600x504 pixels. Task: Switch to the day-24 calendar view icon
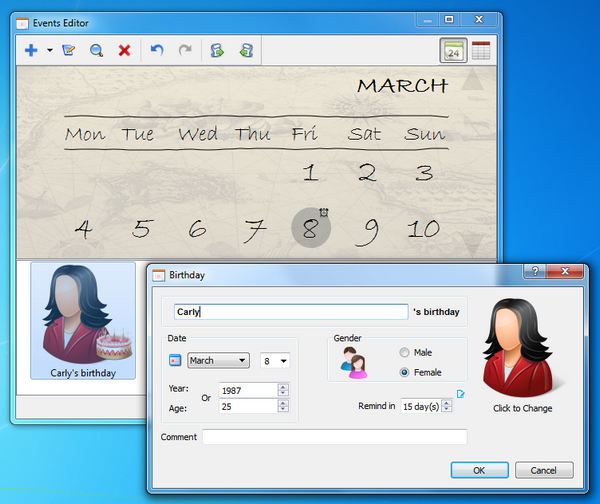453,50
